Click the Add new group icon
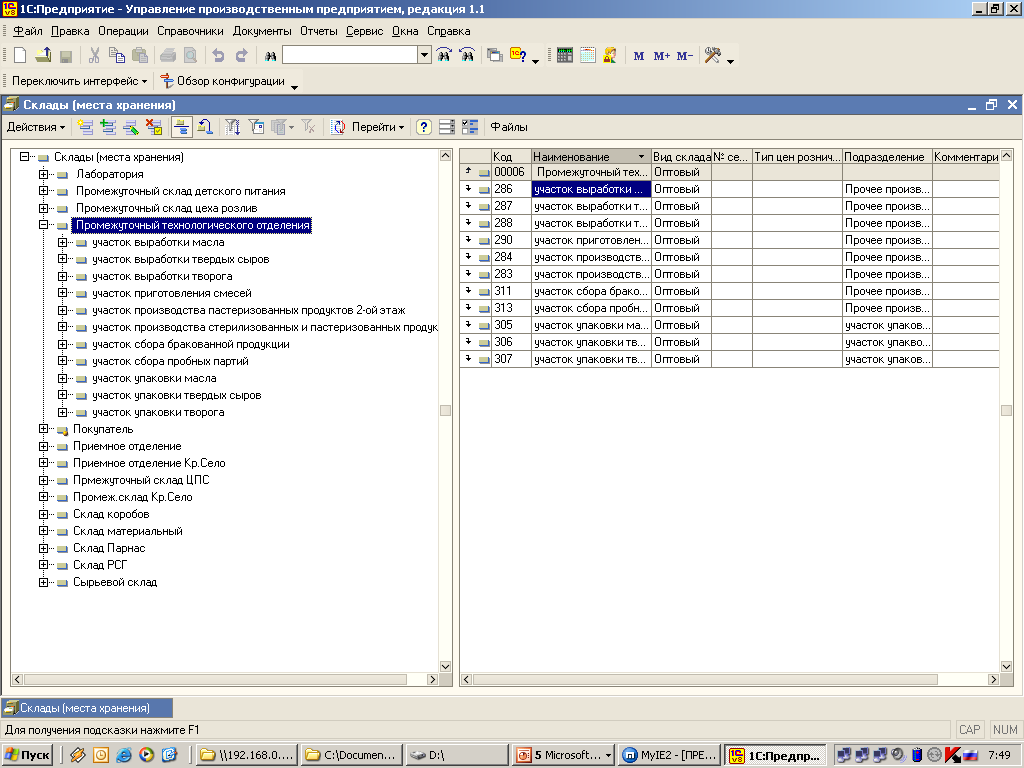Screen dimensions: 1024x768 click(108, 127)
